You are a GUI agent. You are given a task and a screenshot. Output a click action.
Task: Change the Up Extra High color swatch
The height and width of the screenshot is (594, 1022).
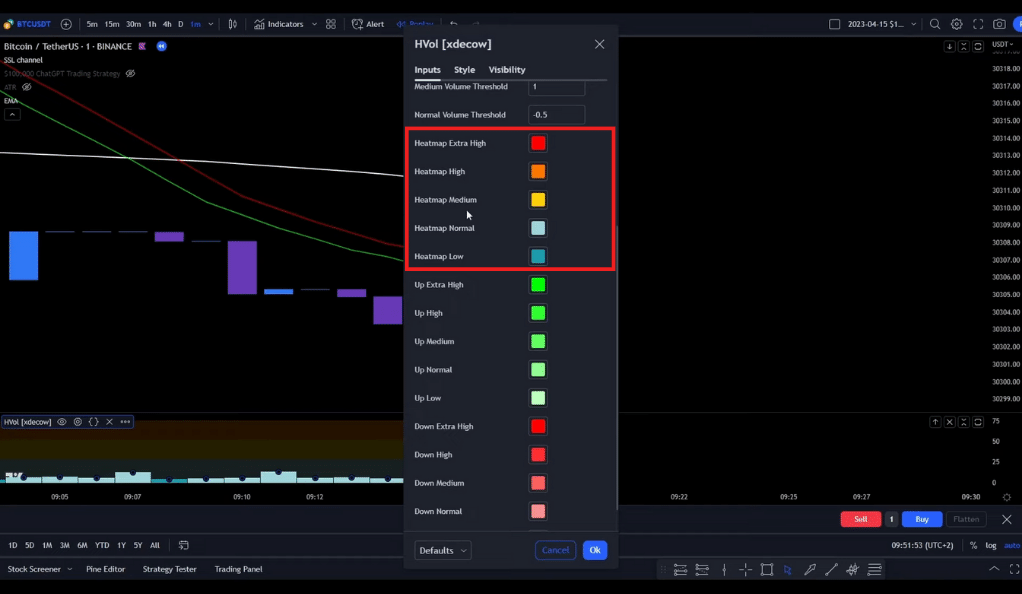coord(538,285)
